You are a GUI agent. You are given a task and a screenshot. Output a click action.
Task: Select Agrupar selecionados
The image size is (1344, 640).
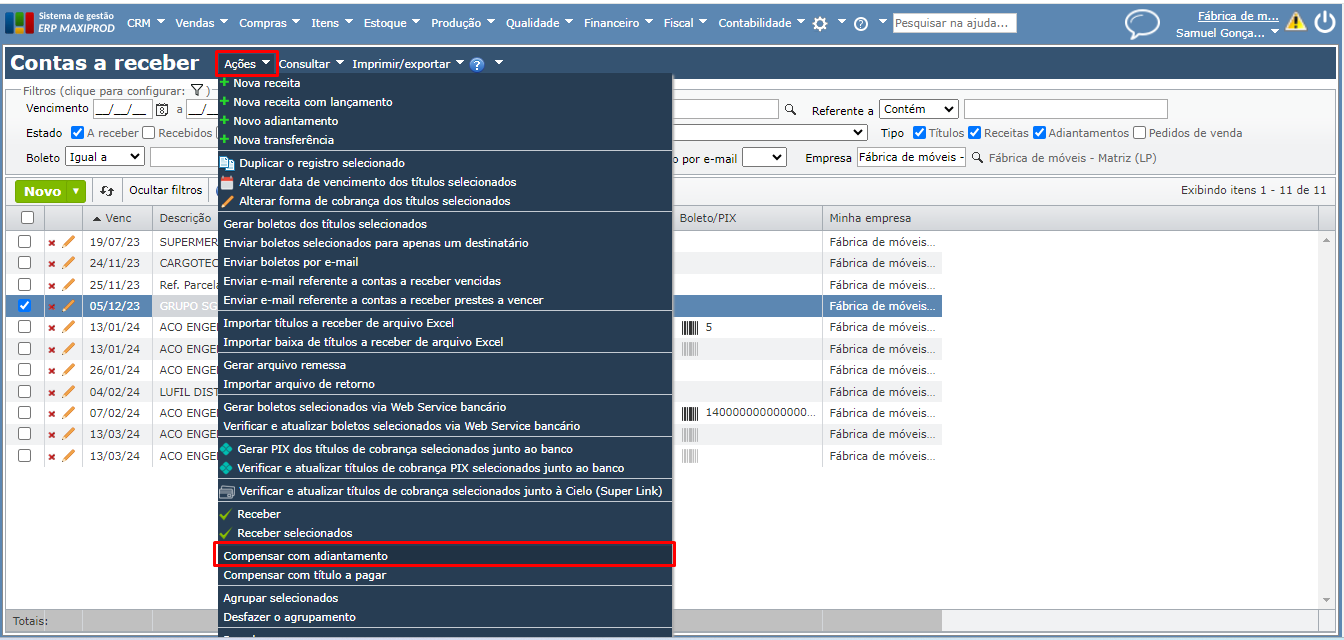tap(281, 598)
